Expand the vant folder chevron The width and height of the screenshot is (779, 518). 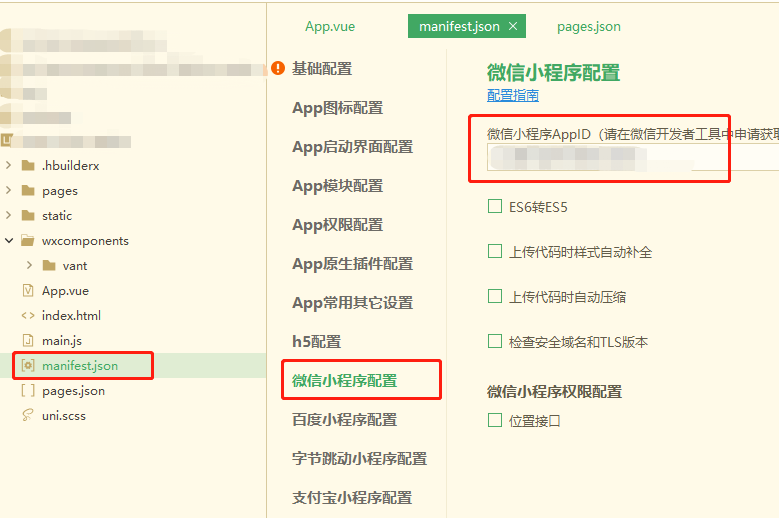coord(29,266)
